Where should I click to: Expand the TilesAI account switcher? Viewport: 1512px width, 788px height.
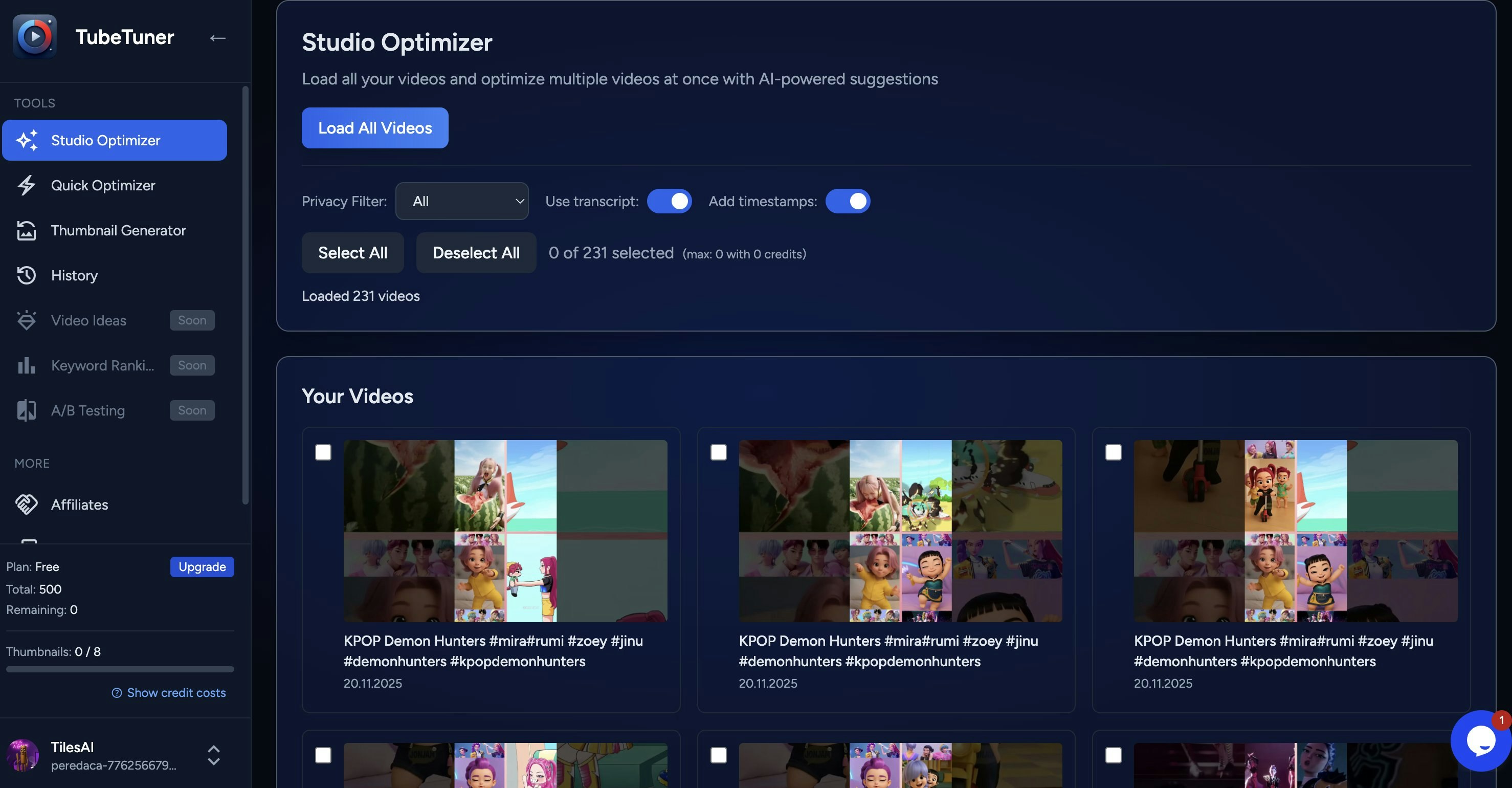tap(214, 755)
